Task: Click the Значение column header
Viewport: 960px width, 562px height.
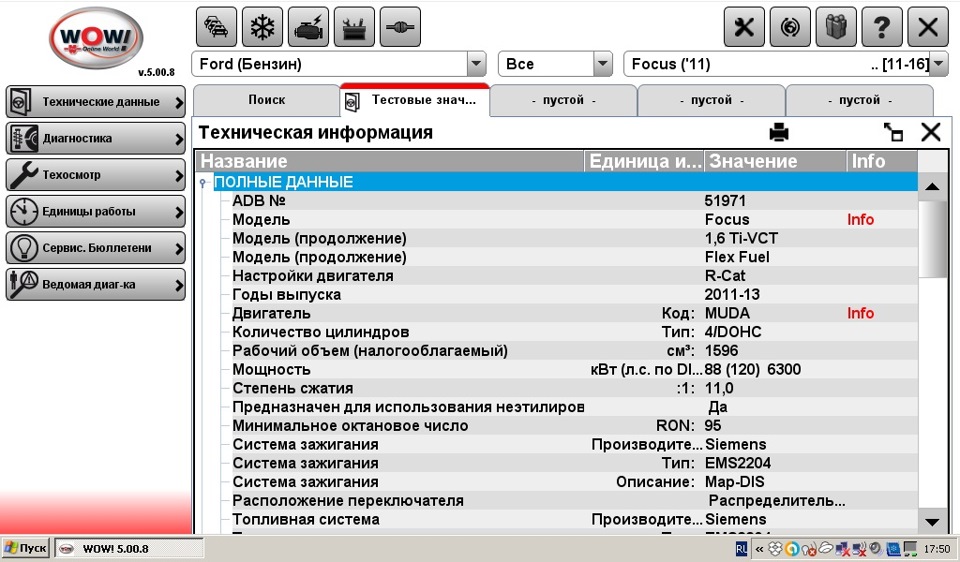Action: click(775, 161)
